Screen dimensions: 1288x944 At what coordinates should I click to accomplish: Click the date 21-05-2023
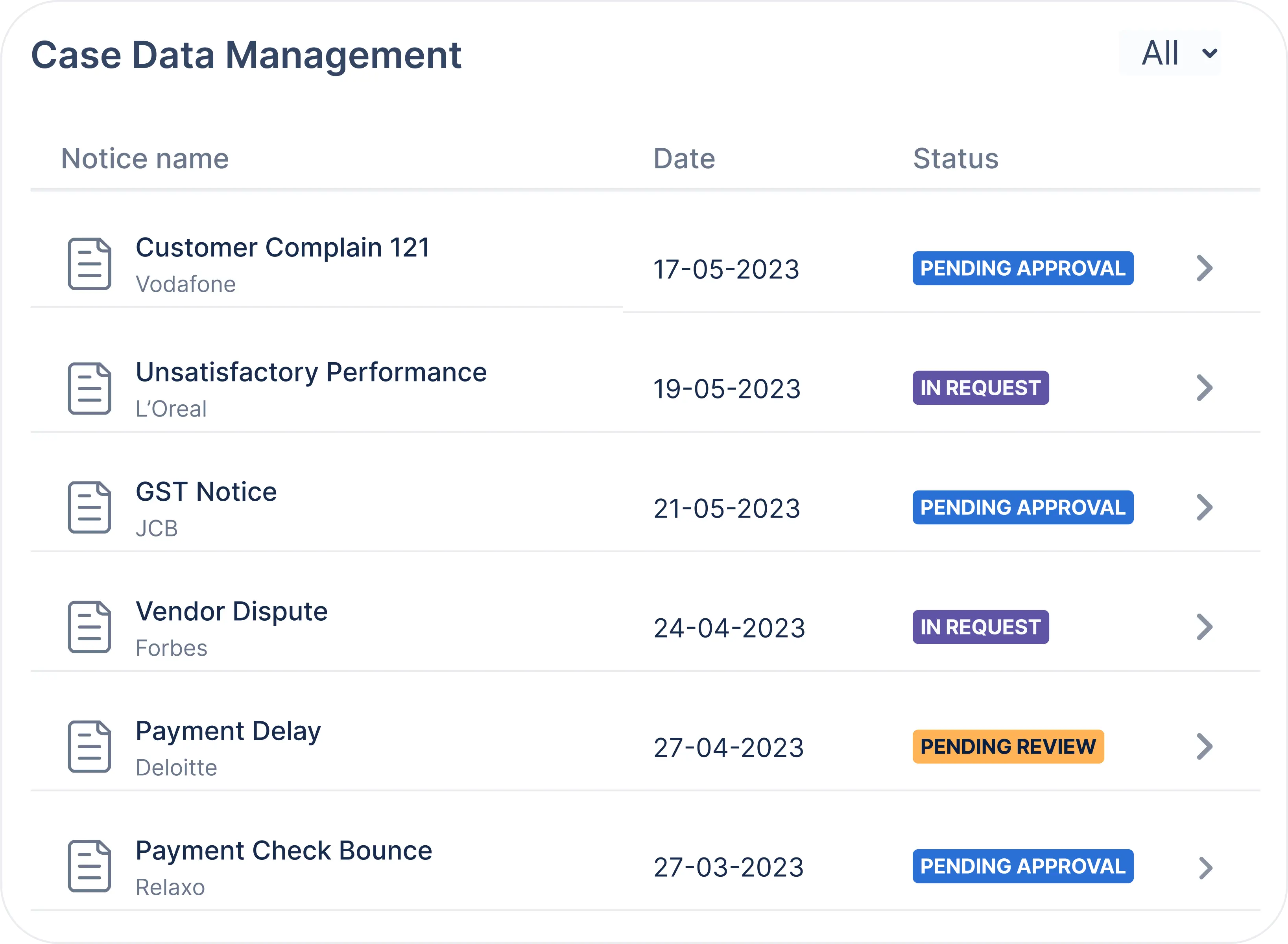click(726, 508)
